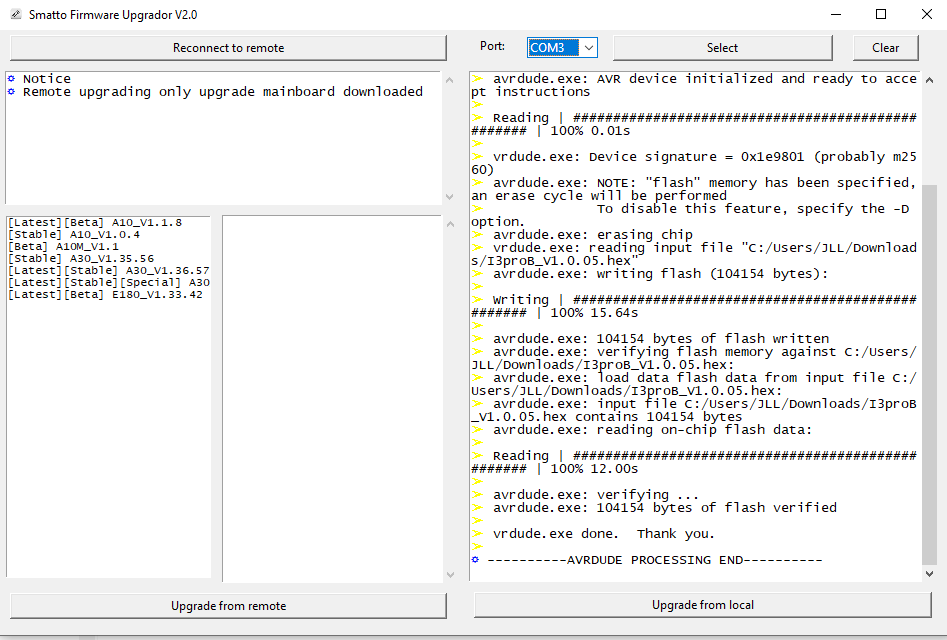Click the Reconnect to remote button
This screenshot has width=947, height=640.
228,48
